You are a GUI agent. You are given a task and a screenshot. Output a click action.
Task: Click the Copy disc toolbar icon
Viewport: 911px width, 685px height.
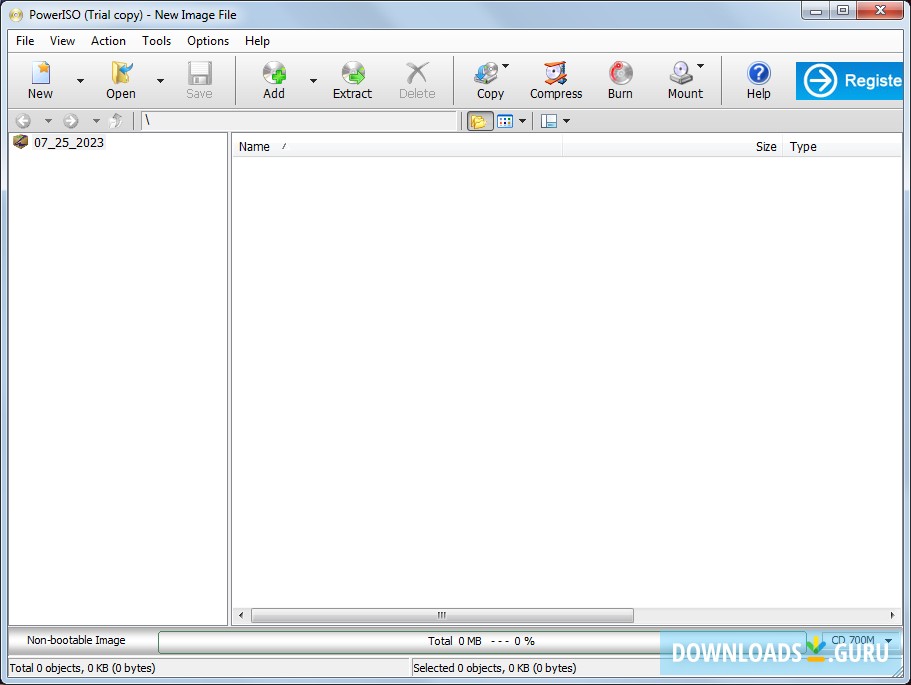coord(489,80)
